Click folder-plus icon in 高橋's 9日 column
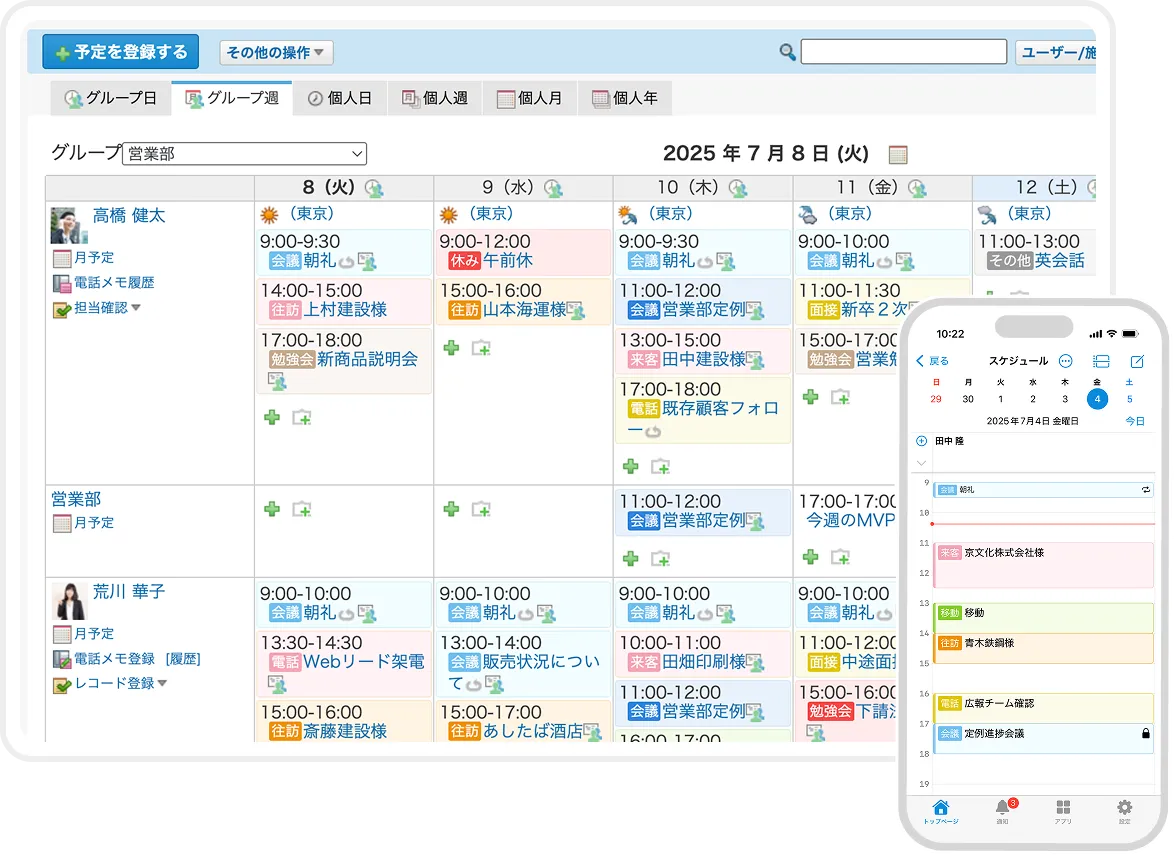The width and height of the screenshot is (1174, 862). click(481, 348)
